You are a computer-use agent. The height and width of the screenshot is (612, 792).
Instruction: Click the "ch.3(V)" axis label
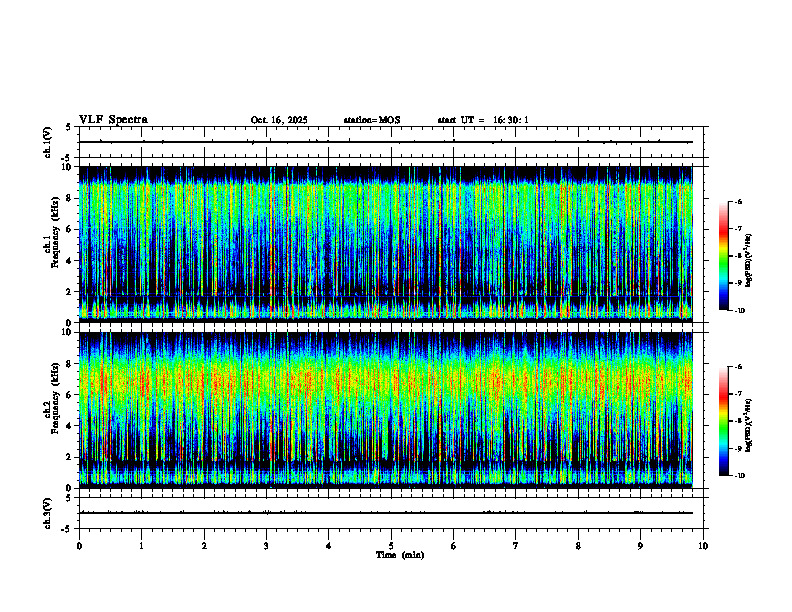[47, 513]
